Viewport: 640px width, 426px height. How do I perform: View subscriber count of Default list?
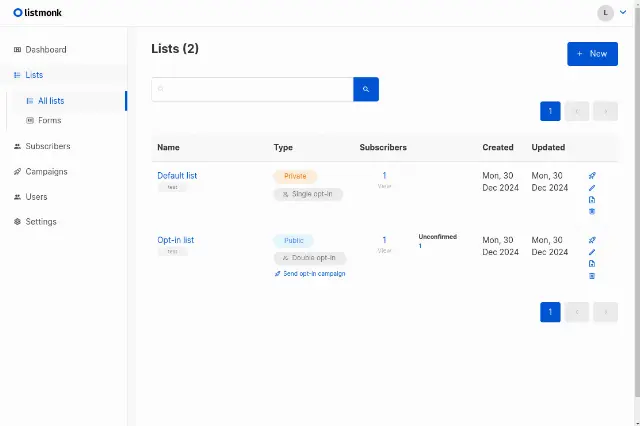384,175
